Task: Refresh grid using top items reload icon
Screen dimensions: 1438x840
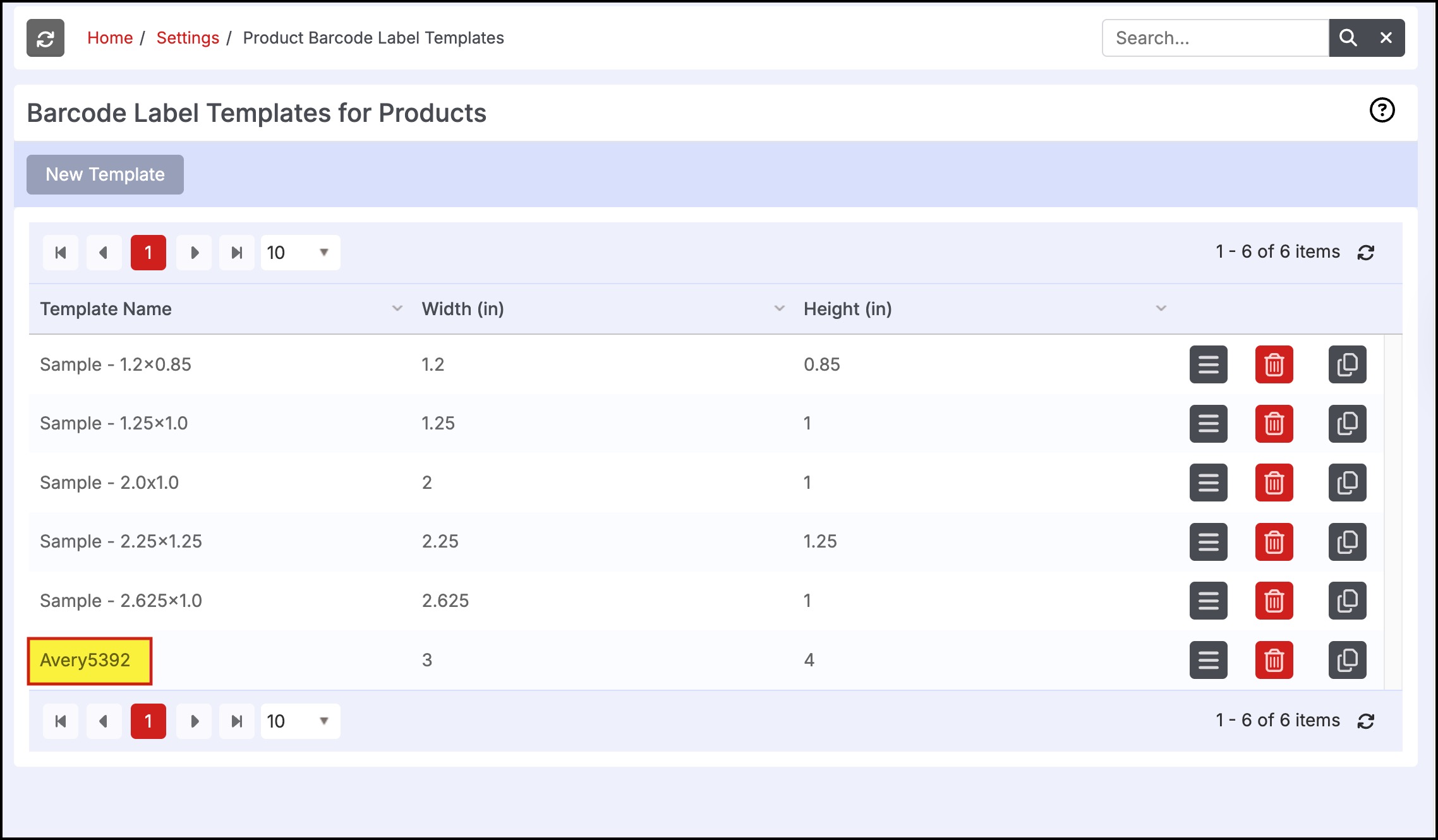Action: (1366, 253)
